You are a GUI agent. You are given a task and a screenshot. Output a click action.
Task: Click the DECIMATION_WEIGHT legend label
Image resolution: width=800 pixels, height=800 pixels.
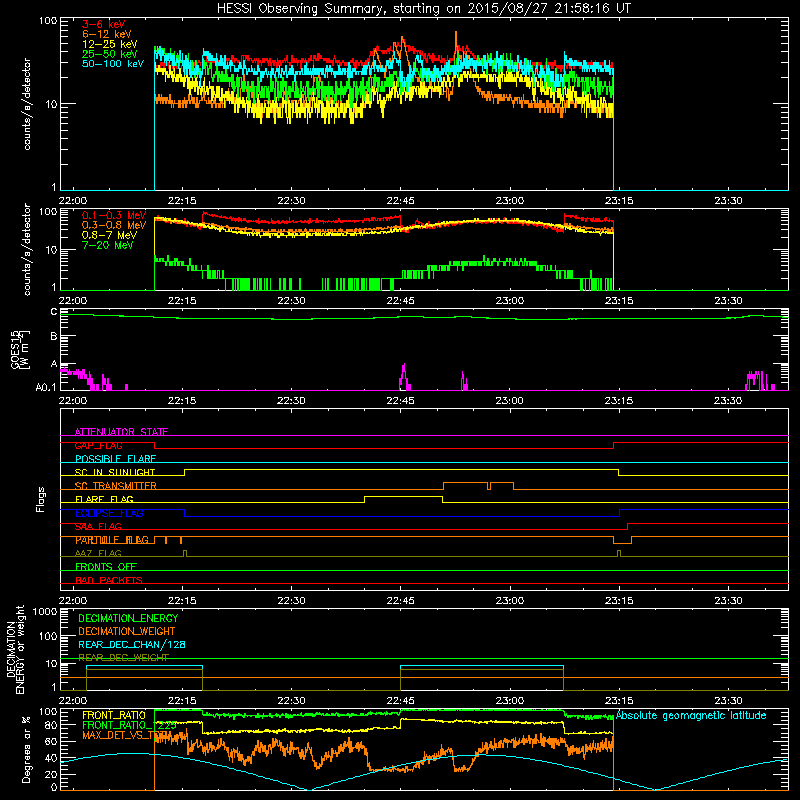click(127, 631)
